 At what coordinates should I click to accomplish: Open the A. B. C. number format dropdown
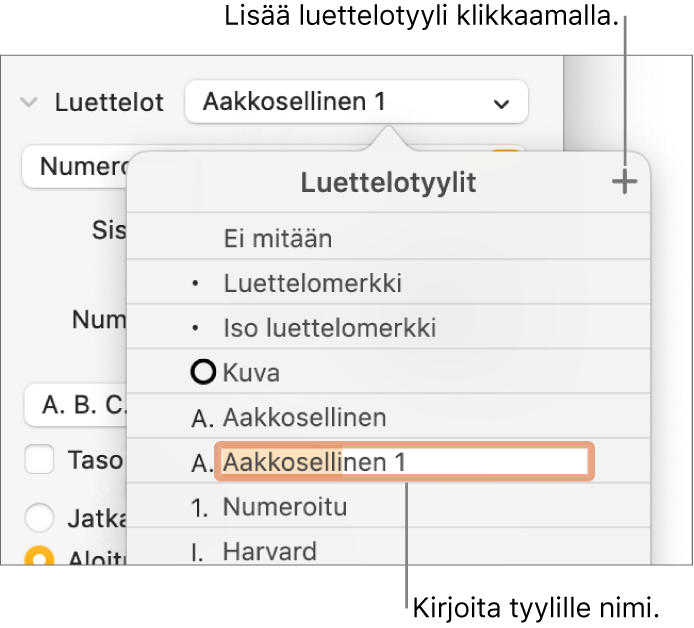75,405
